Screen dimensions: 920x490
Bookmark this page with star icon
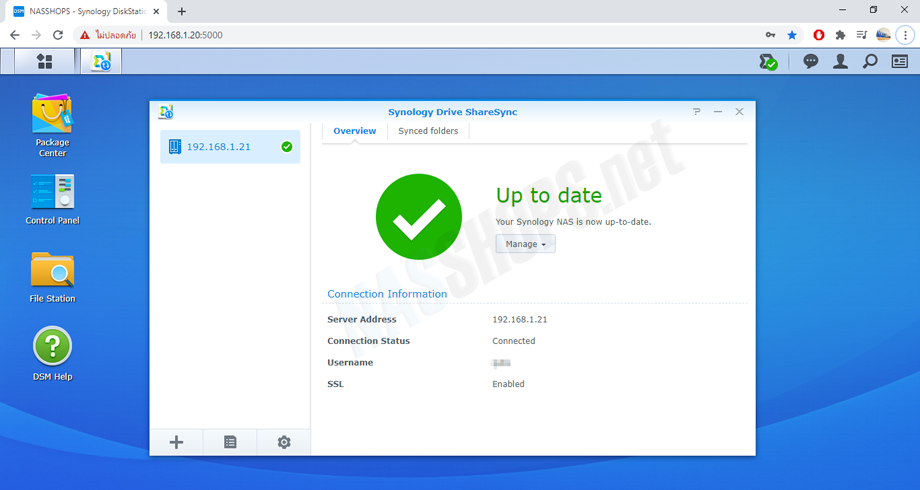[792, 35]
